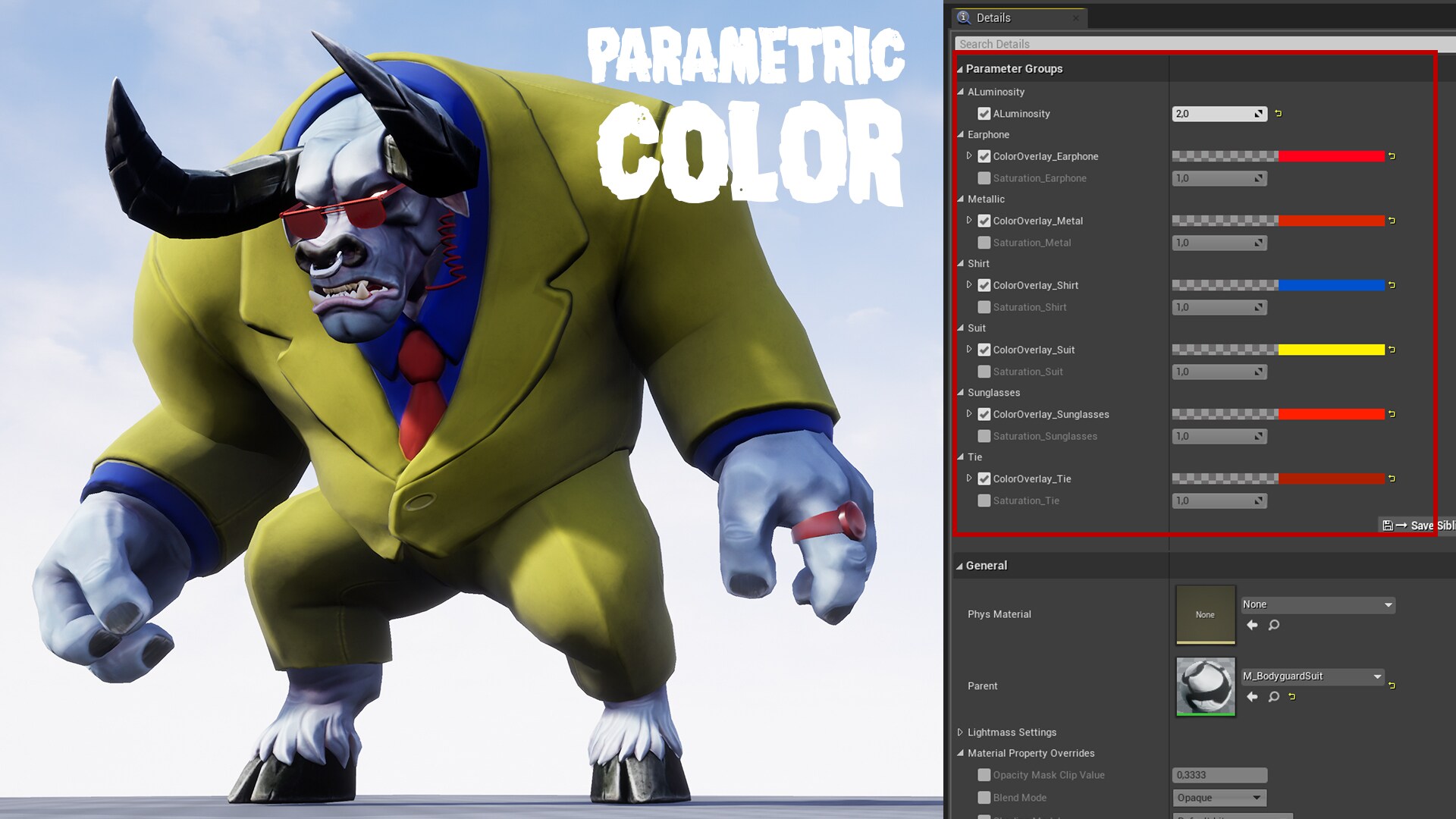Click the magnifier beside the Phys Material dropdown

[x=1273, y=625]
